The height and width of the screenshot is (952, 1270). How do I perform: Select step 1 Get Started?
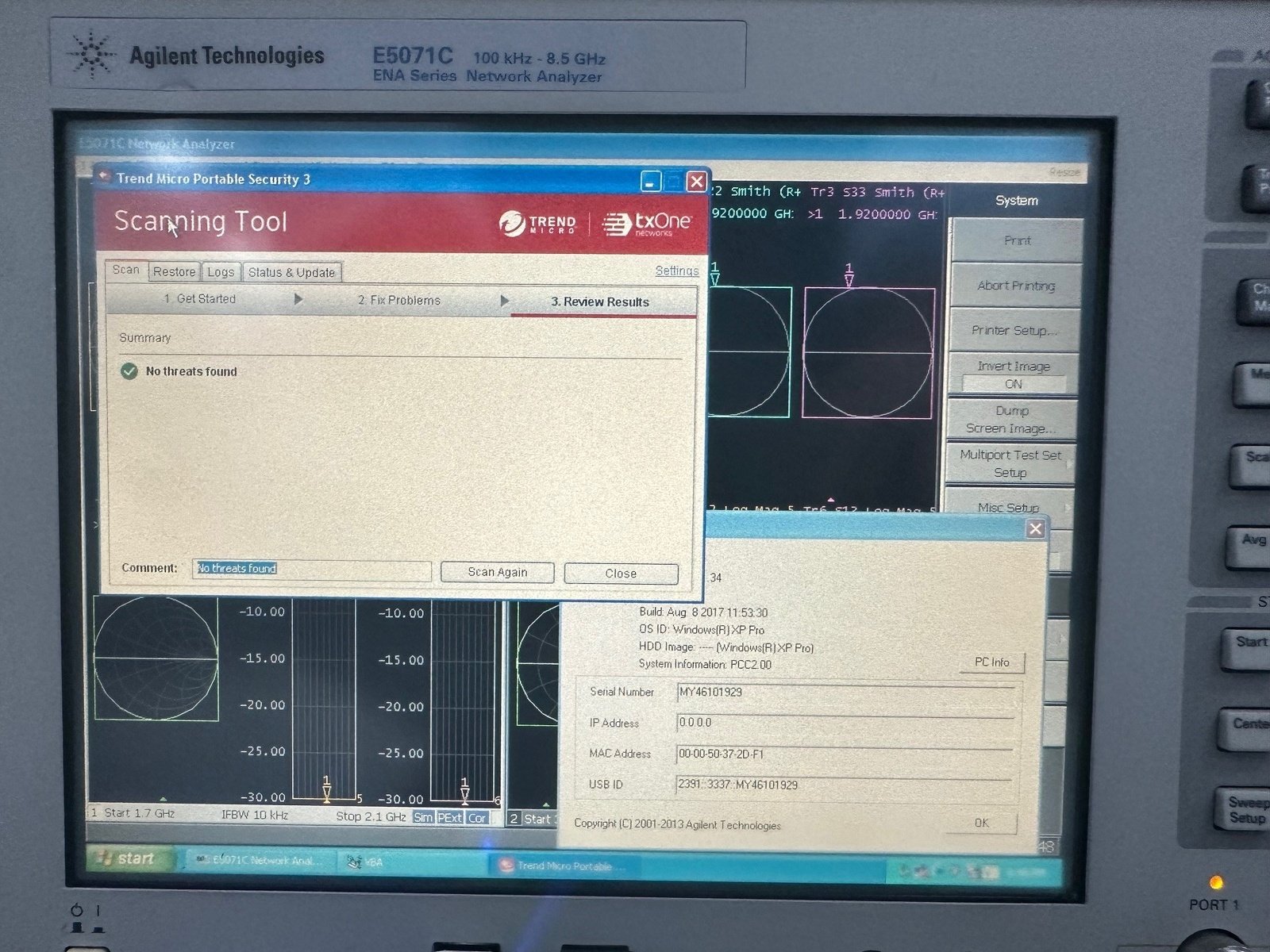coord(199,299)
